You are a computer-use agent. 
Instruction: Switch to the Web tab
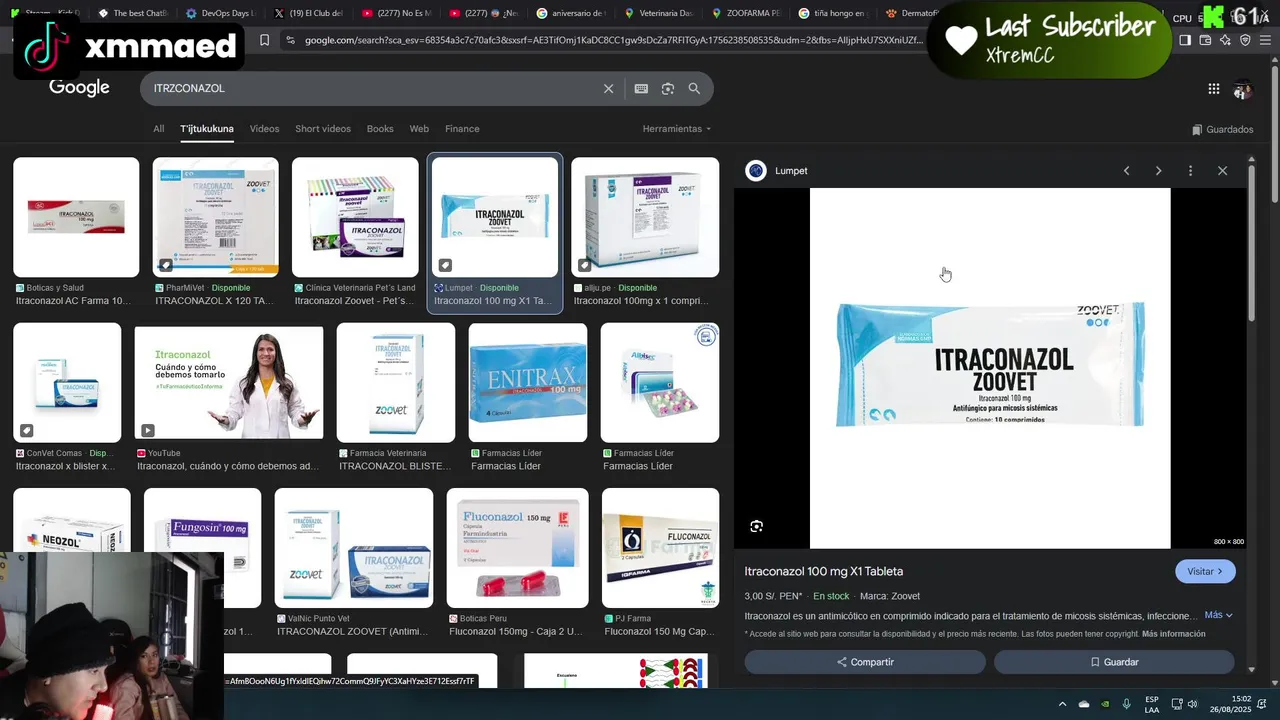click(419, 129)
